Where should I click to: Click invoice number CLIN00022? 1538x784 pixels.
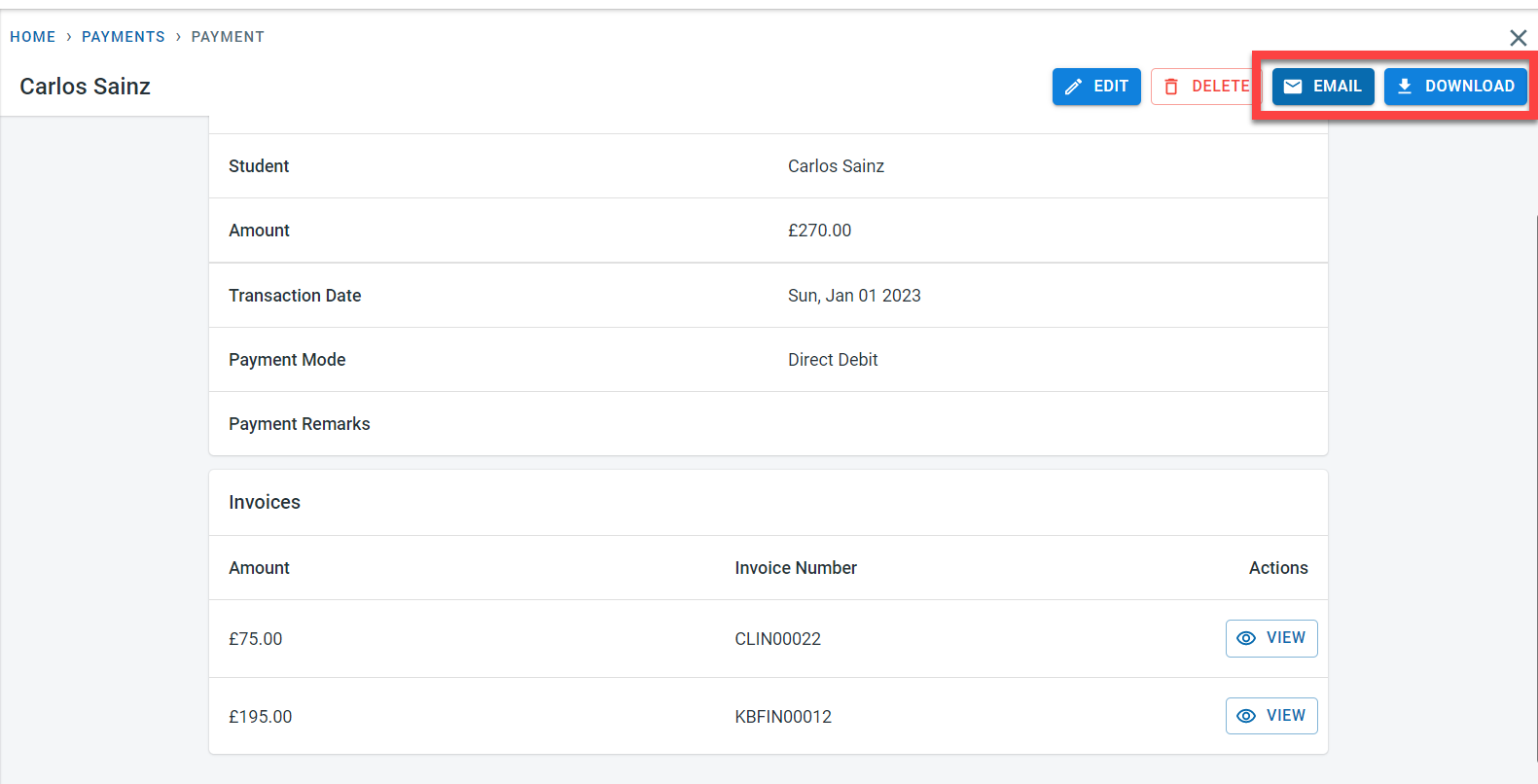777,639
